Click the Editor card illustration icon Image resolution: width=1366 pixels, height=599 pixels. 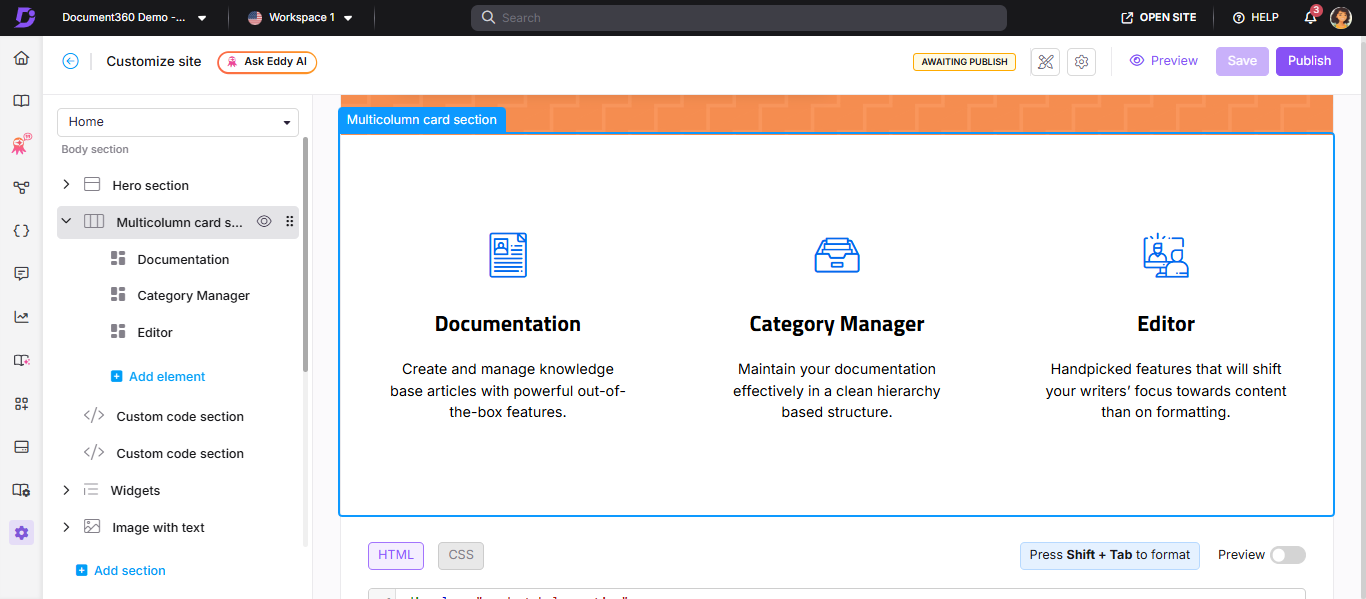[x=1166, y=255]
